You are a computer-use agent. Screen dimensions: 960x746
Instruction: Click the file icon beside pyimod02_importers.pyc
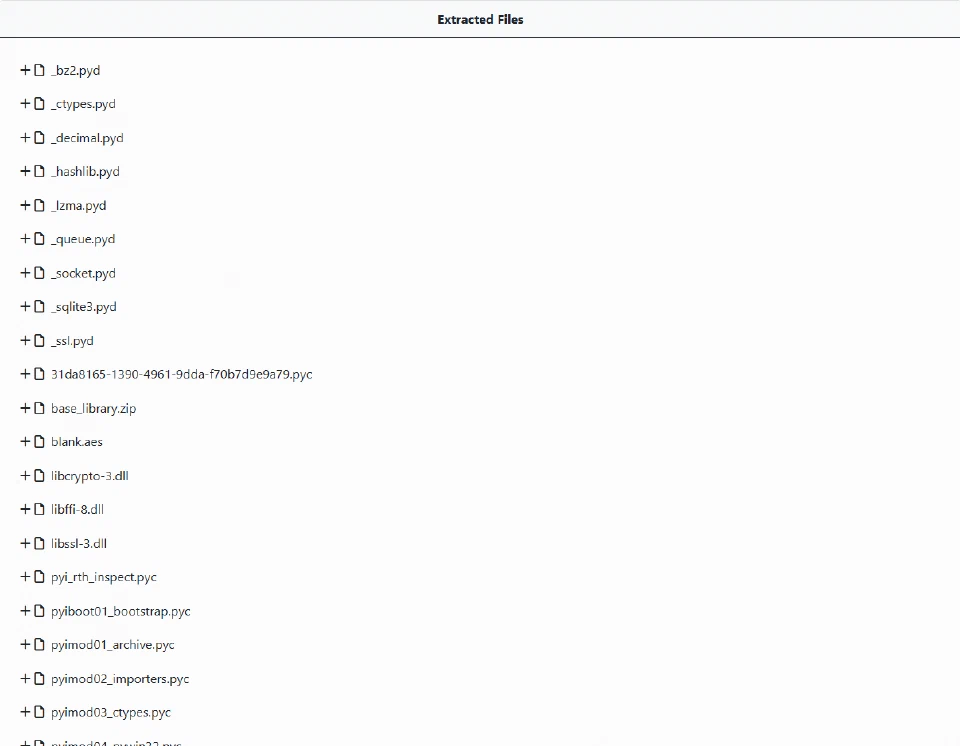(40, 679)
